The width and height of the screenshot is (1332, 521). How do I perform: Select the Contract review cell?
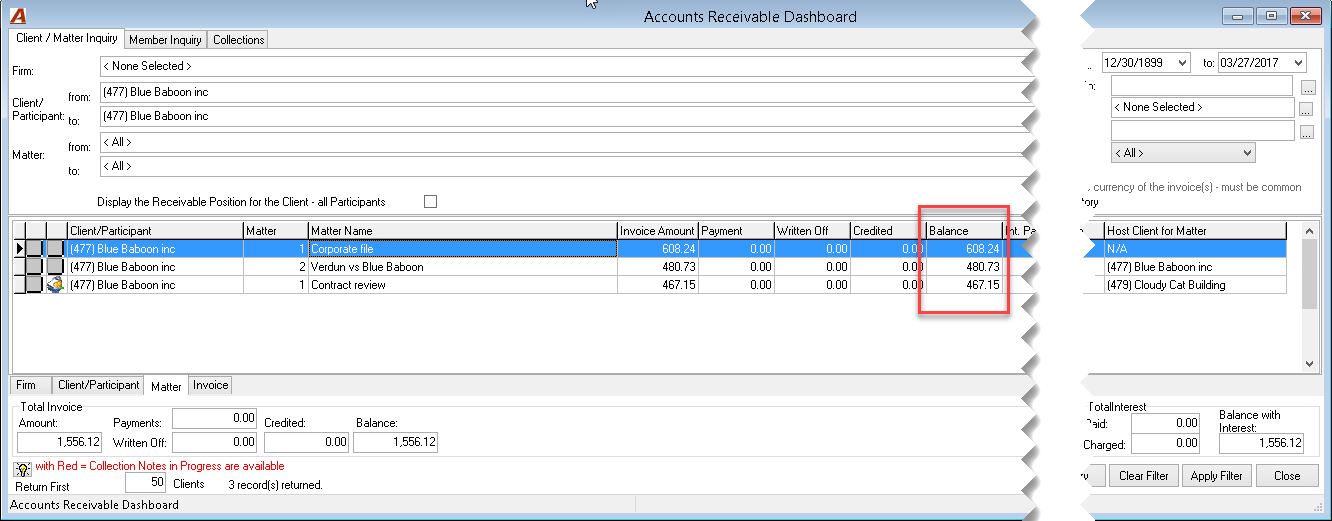462,285
